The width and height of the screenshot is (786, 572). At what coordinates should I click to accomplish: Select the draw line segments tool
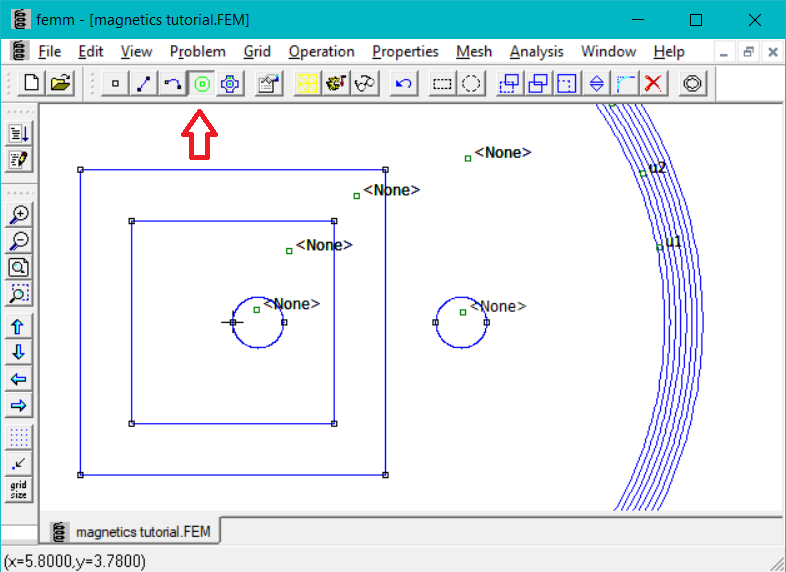pos(144,84)
